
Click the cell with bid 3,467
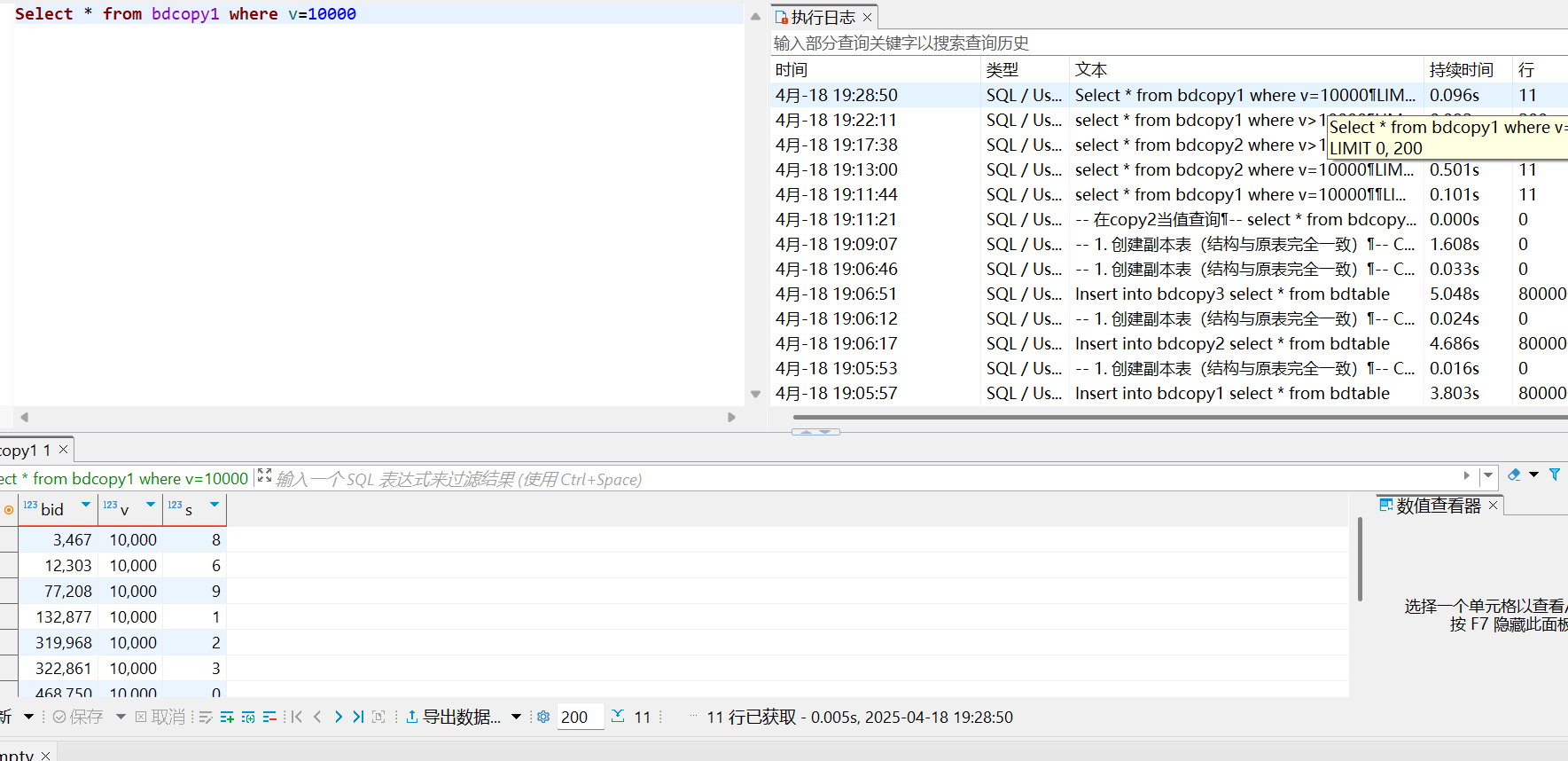pos(59,539)
